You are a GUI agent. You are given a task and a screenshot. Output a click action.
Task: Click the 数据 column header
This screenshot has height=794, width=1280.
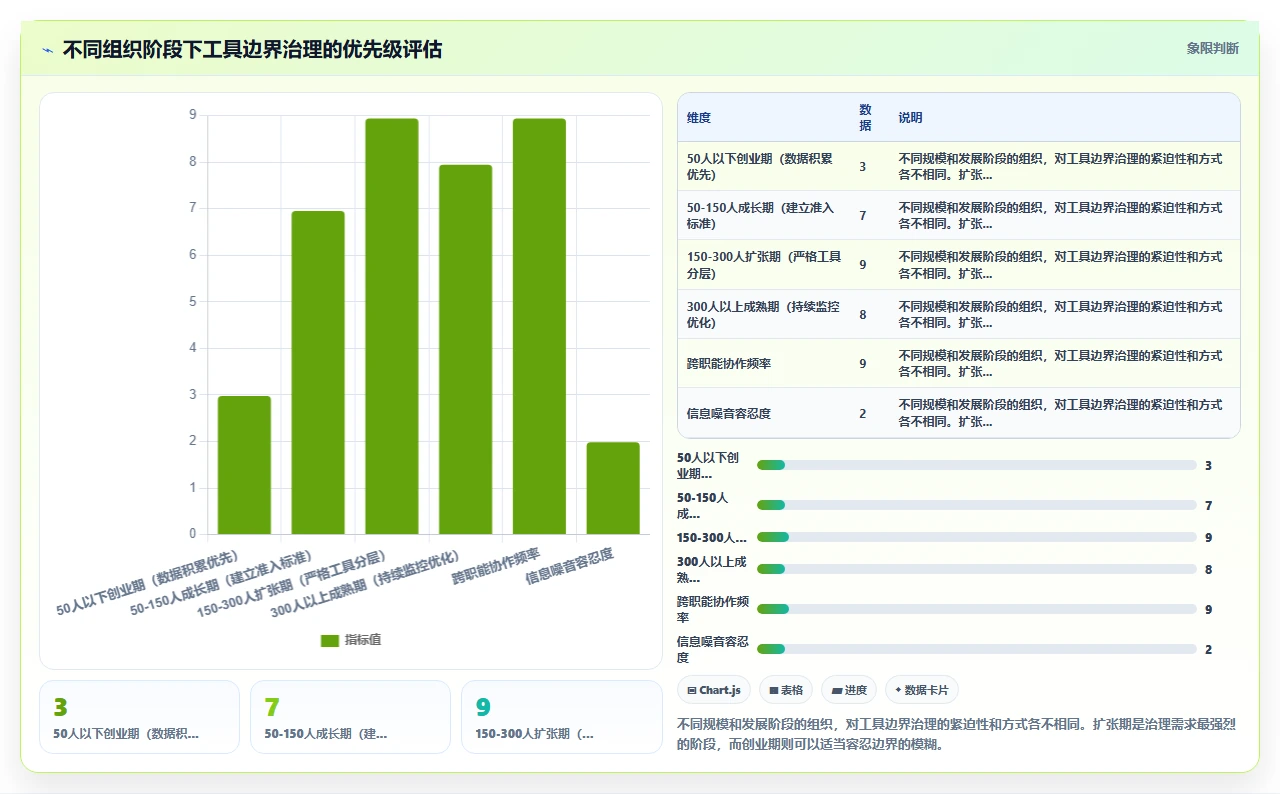tap(865, 117)
